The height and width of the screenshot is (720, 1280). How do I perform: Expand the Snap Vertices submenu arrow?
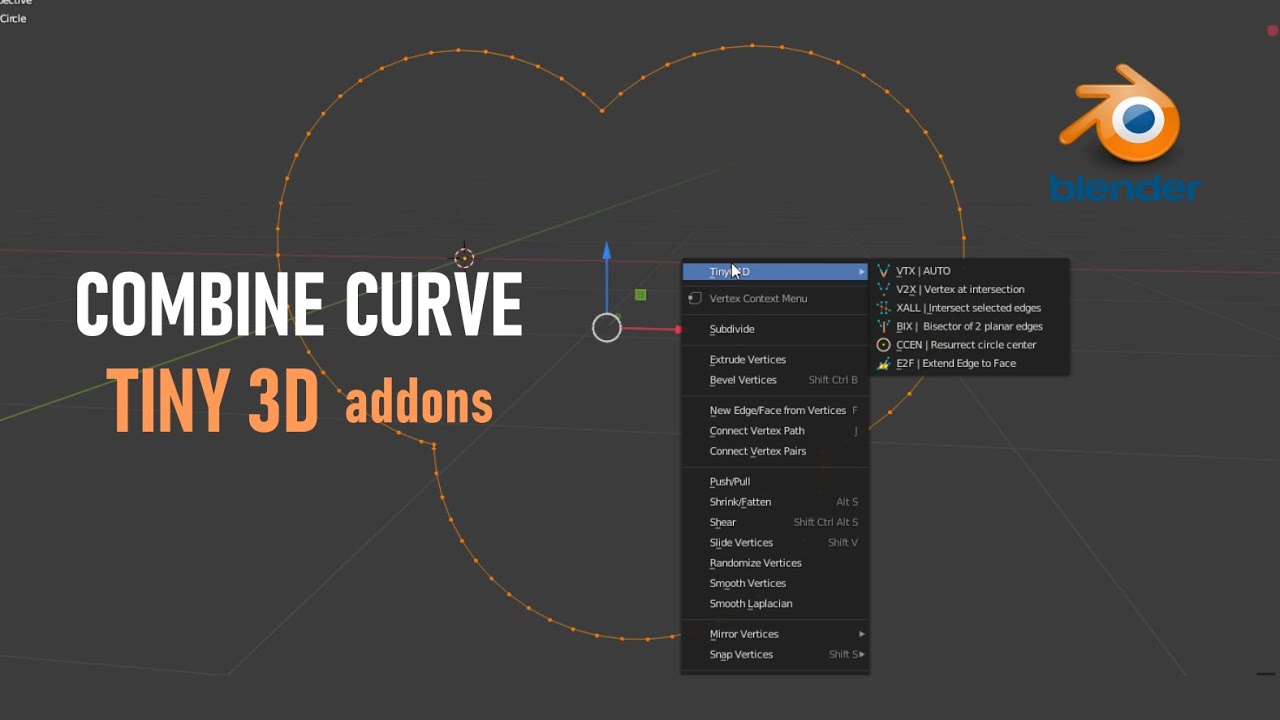coord(862,654)
